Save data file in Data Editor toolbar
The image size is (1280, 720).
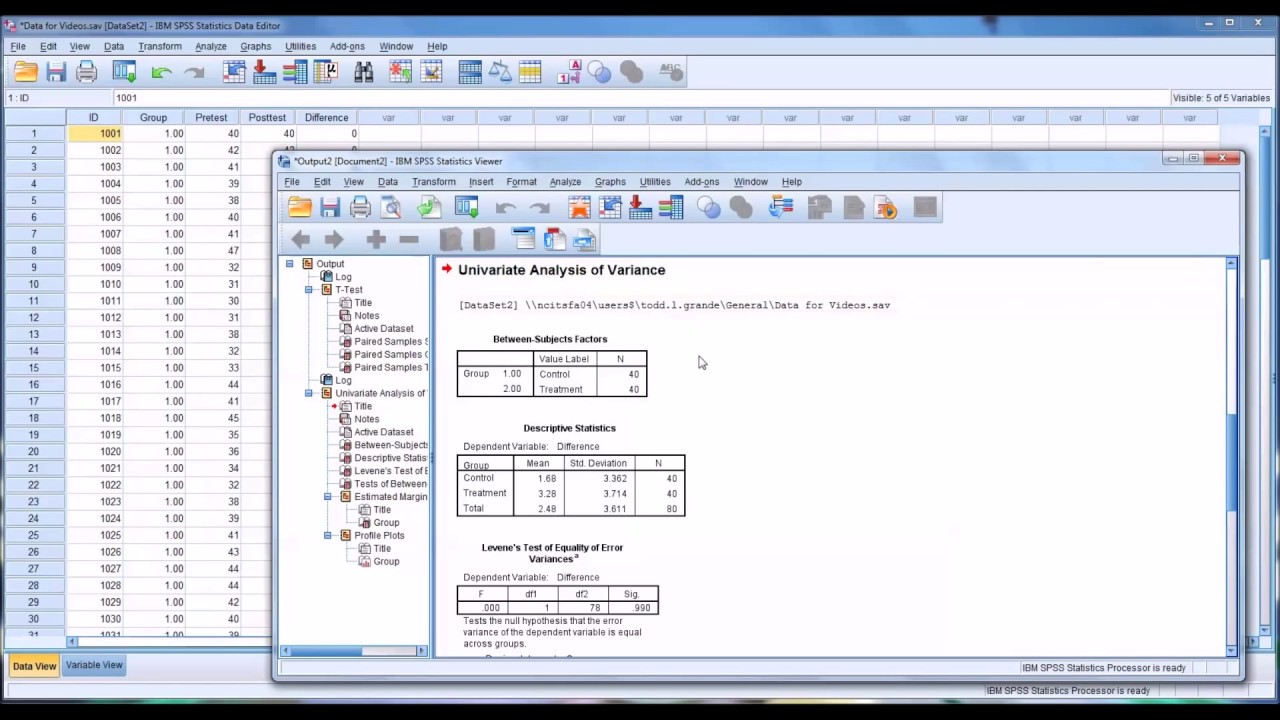(56, 71)
